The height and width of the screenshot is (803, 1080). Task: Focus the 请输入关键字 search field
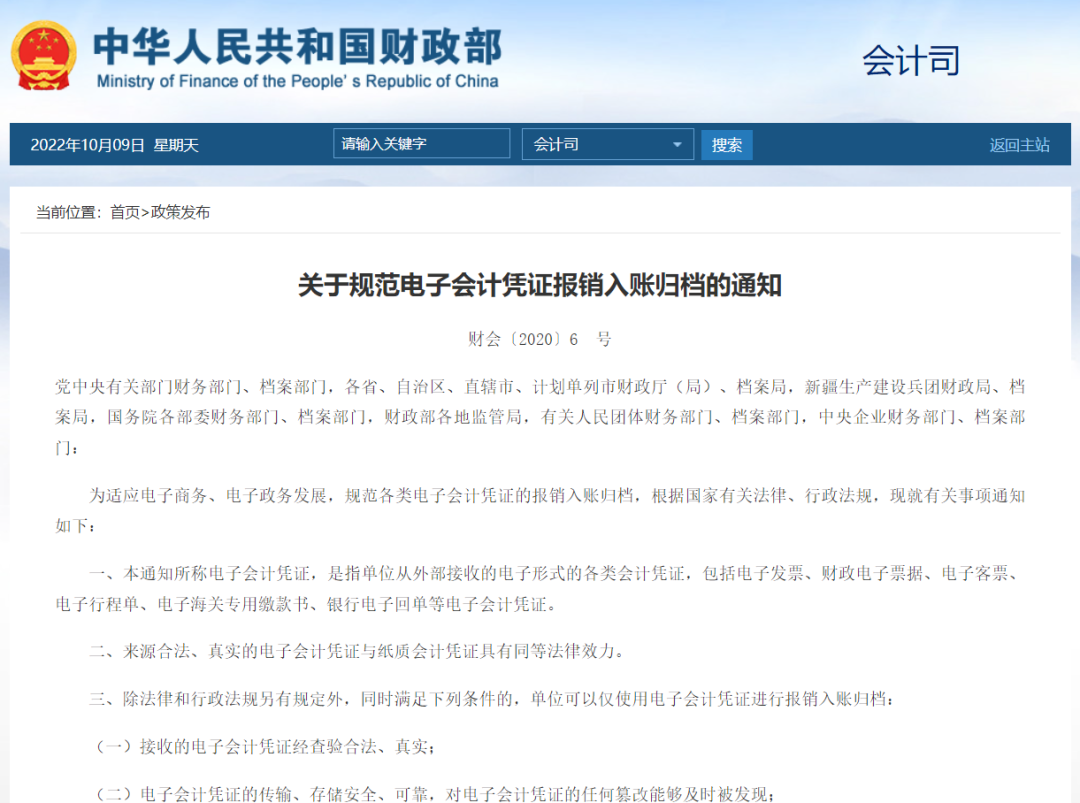421,144
